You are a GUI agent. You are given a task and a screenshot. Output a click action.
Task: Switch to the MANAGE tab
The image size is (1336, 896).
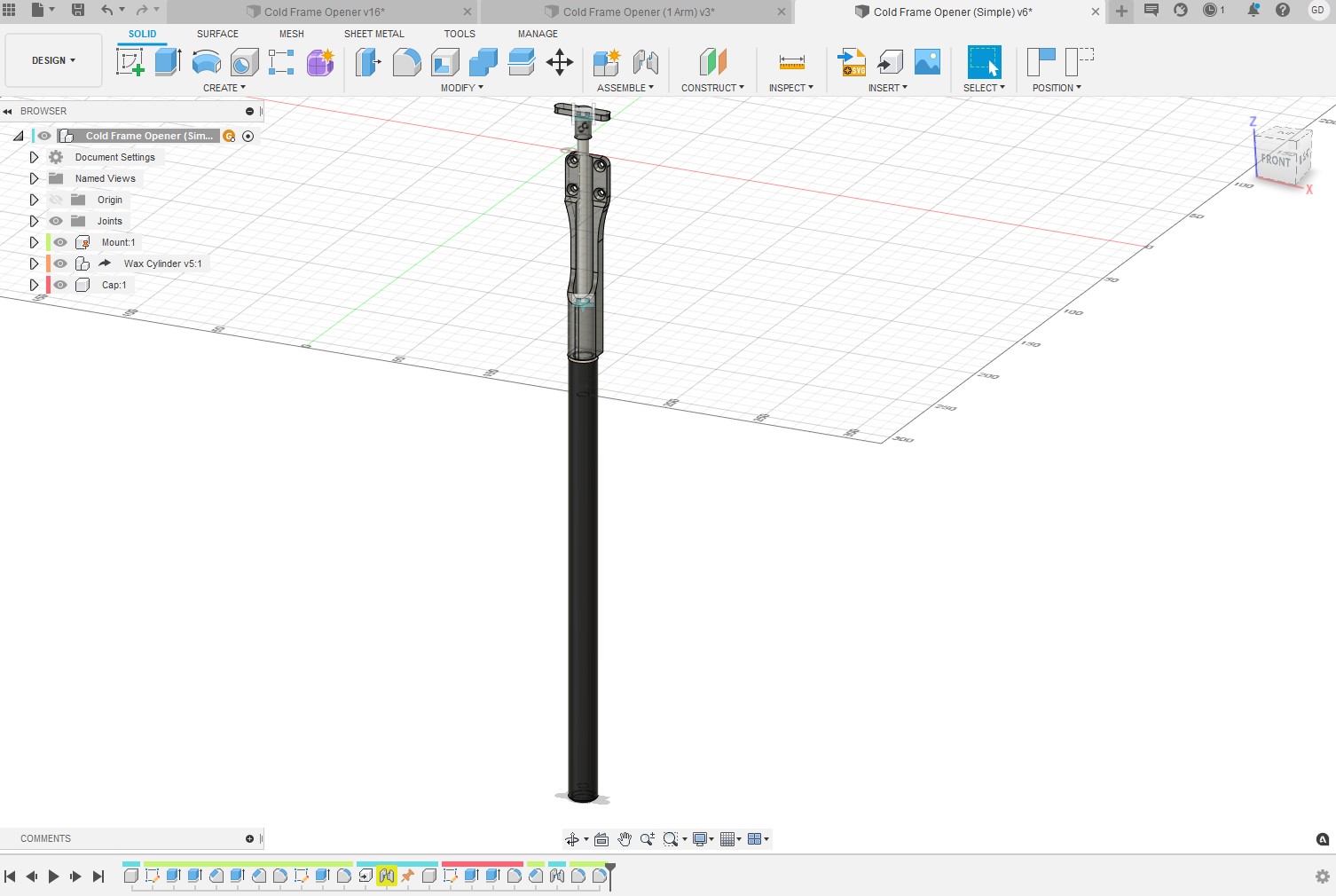click(538, 34)
